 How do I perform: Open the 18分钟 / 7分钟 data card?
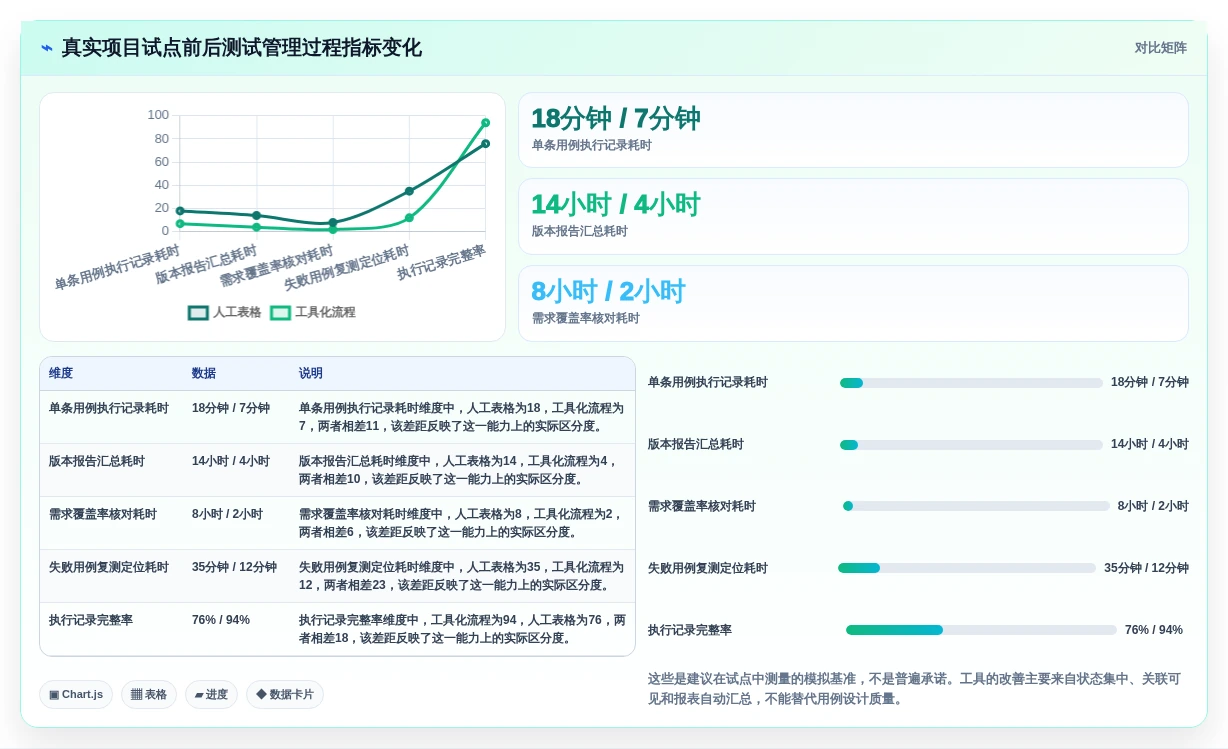(x=853, y=130)
